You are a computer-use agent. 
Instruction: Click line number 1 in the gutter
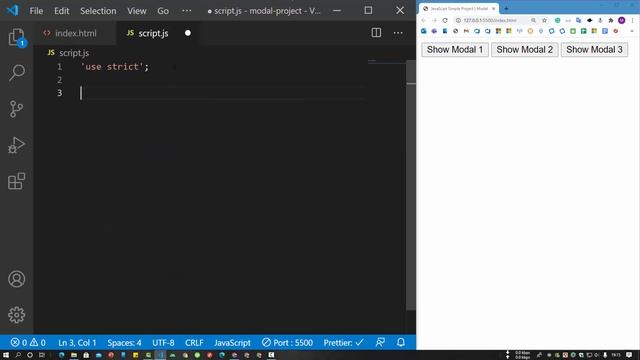[x=60, y=67]
